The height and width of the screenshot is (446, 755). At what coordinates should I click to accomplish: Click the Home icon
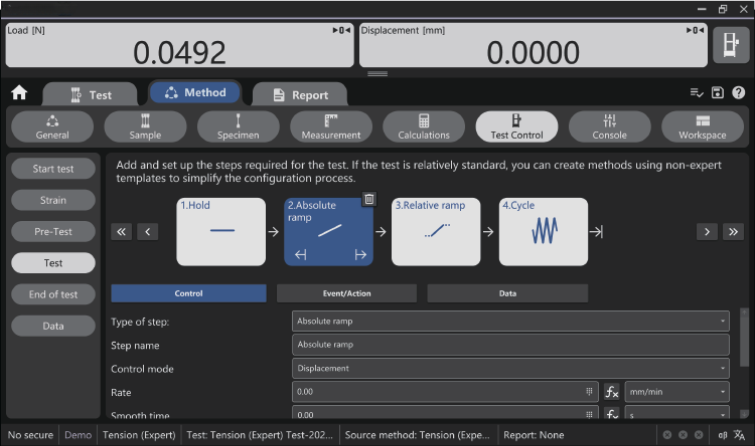coord(18,93)
